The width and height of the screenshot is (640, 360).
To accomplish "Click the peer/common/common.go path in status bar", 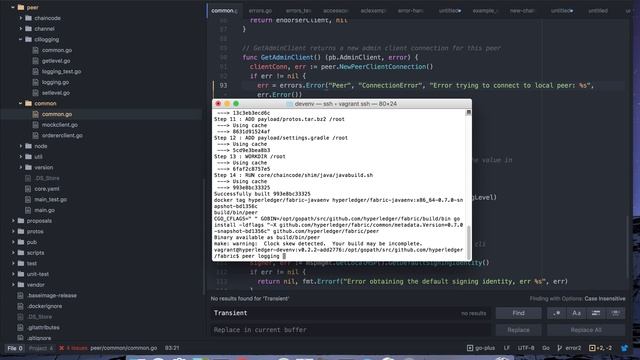I will (x=123, y=348).
